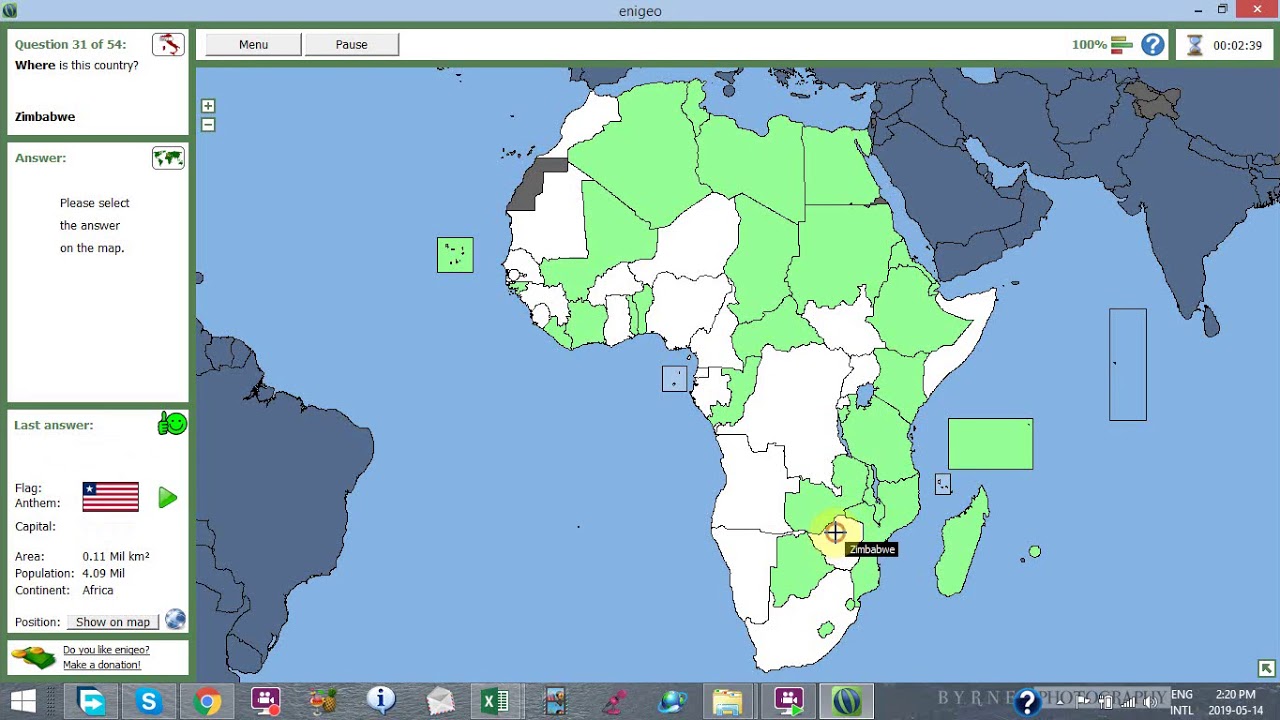1280x720 pixels.
Task: Click the pineapple cocktail icon in the taskbar
Action: coord(323,702)
